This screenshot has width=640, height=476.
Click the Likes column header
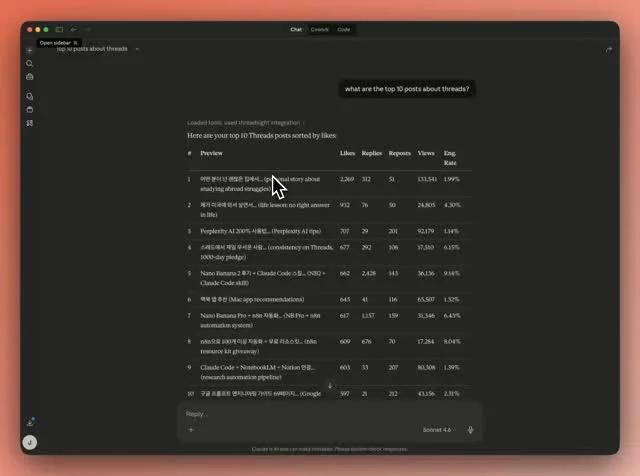pos(347,153)
